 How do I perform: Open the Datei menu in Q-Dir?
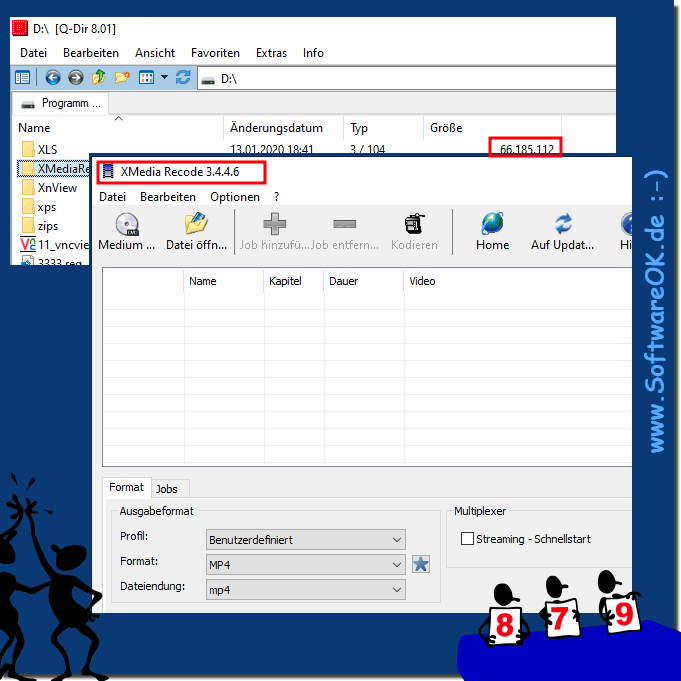[x=33, y=53]
